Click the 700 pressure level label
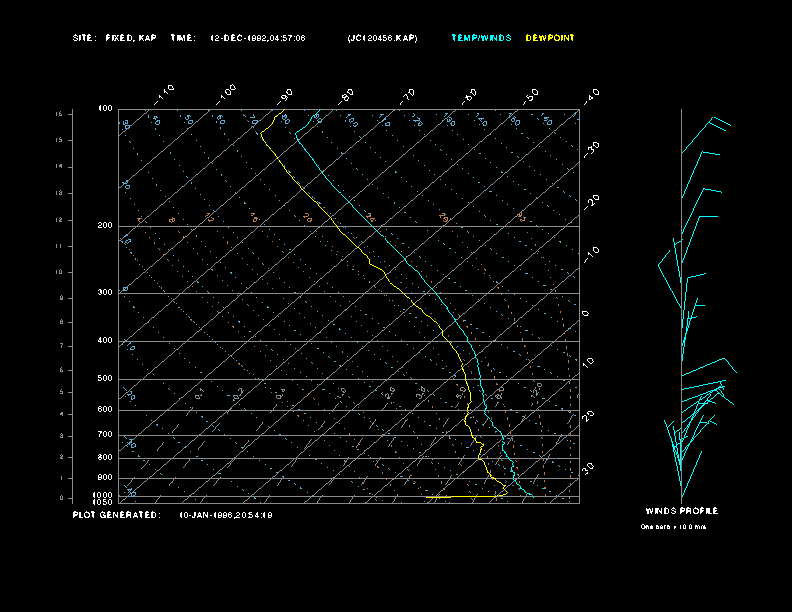Screen dimensions: 792x612 pos(105,434)
